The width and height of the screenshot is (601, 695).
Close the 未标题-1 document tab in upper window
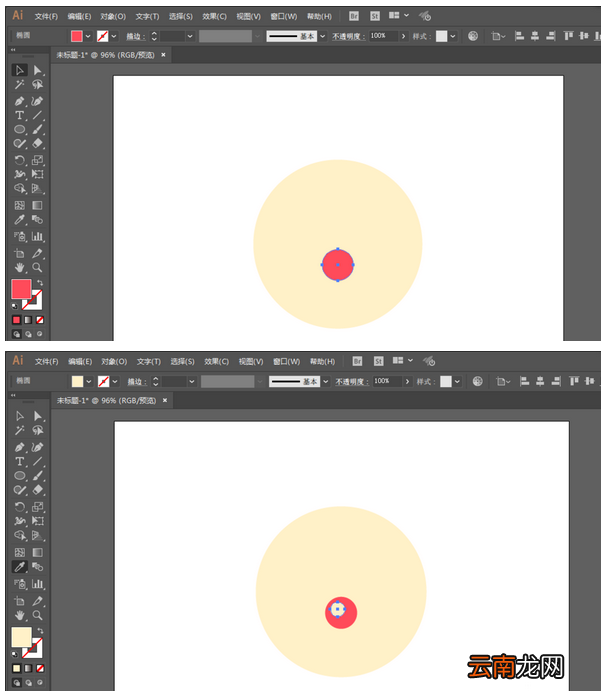(163, 55)
